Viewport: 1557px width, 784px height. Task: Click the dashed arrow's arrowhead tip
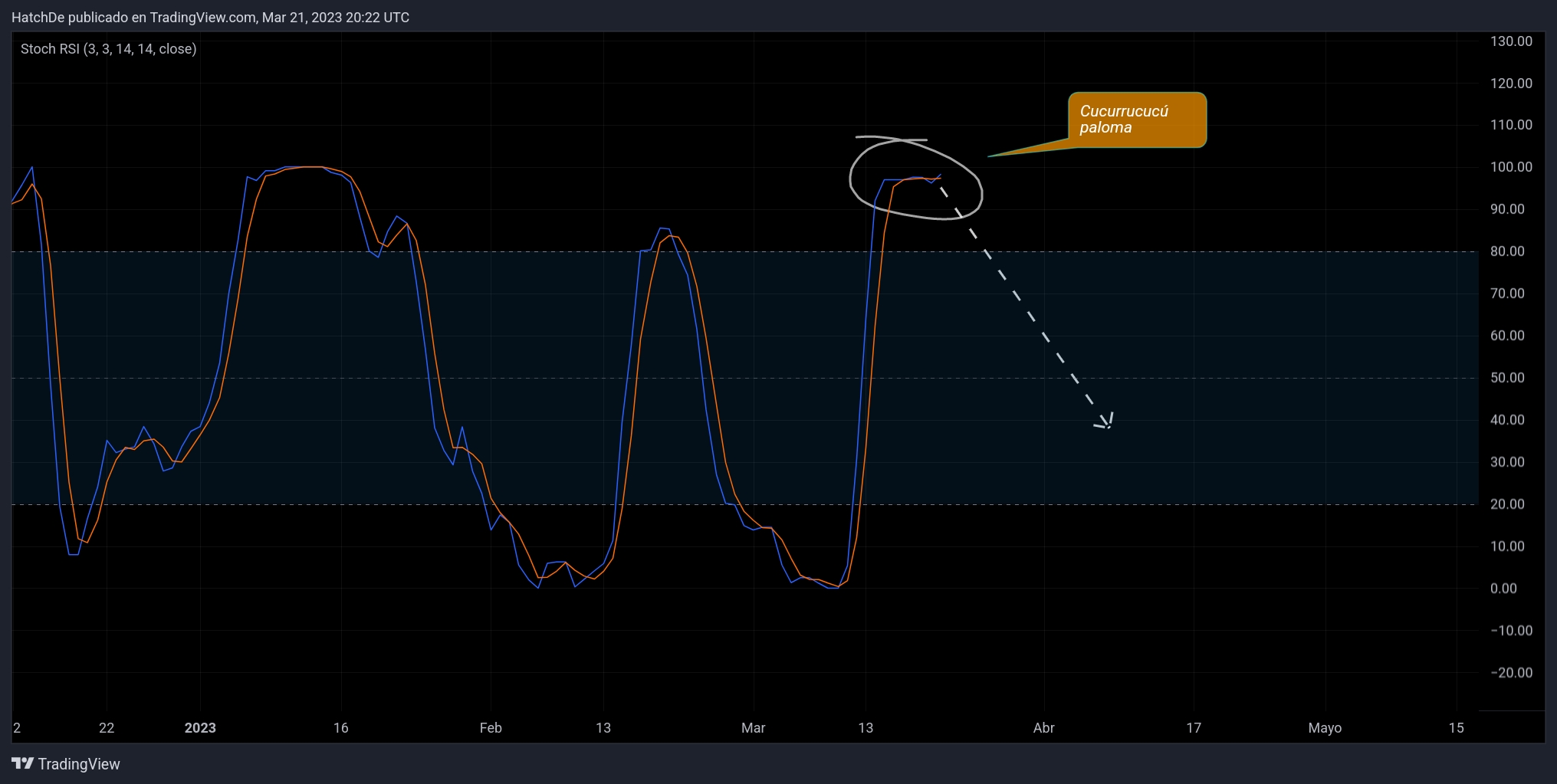tap(1108, 425)
